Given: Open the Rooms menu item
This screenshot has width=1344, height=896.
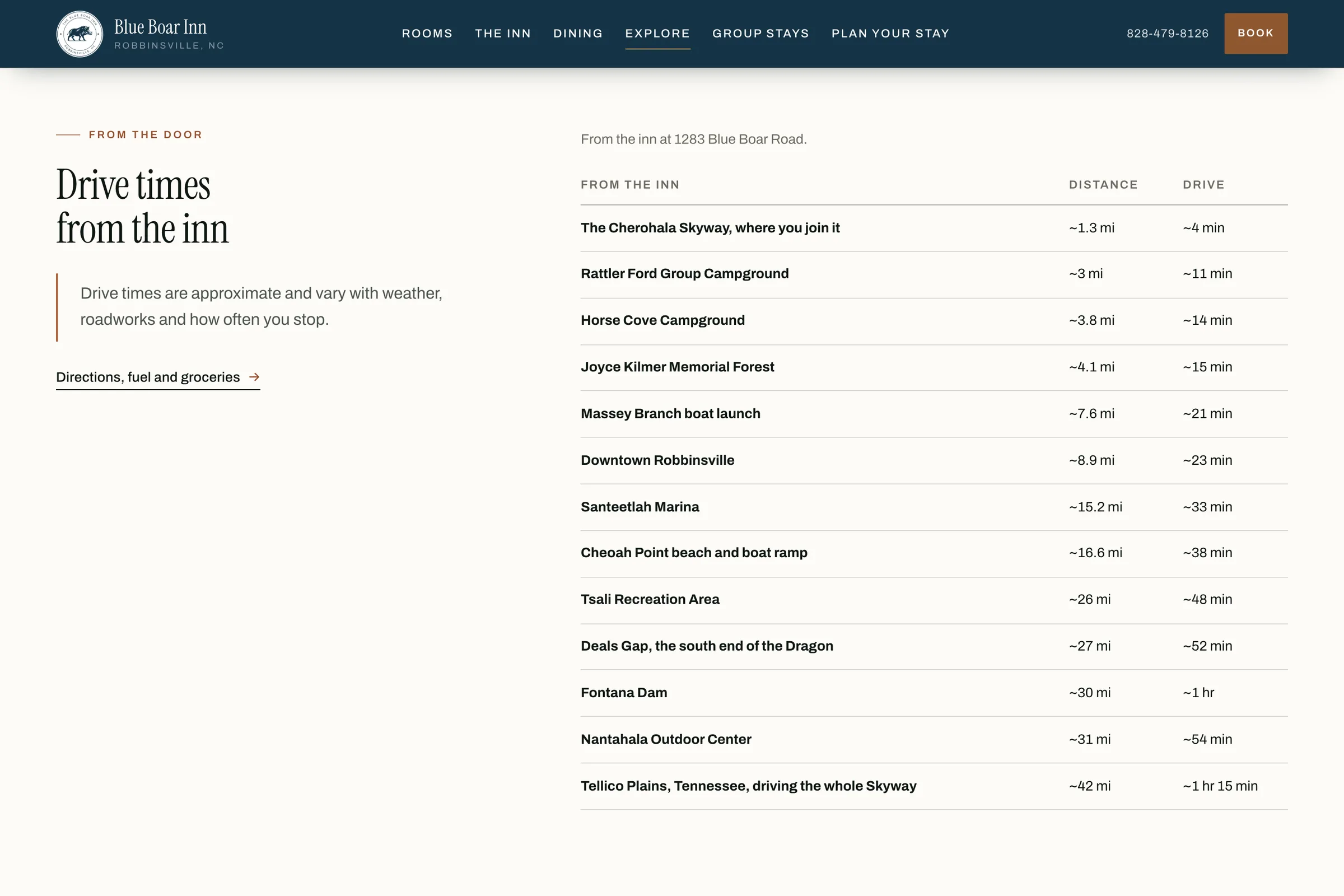Looking at the screenshot, I should [x=427, y=34].
